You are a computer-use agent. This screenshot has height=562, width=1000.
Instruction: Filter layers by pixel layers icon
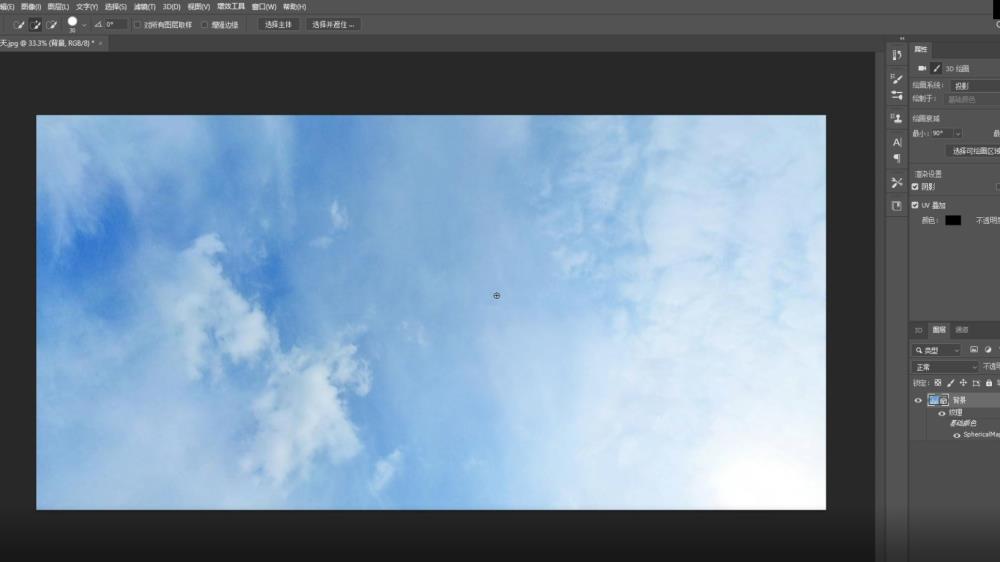pos(974,350)
